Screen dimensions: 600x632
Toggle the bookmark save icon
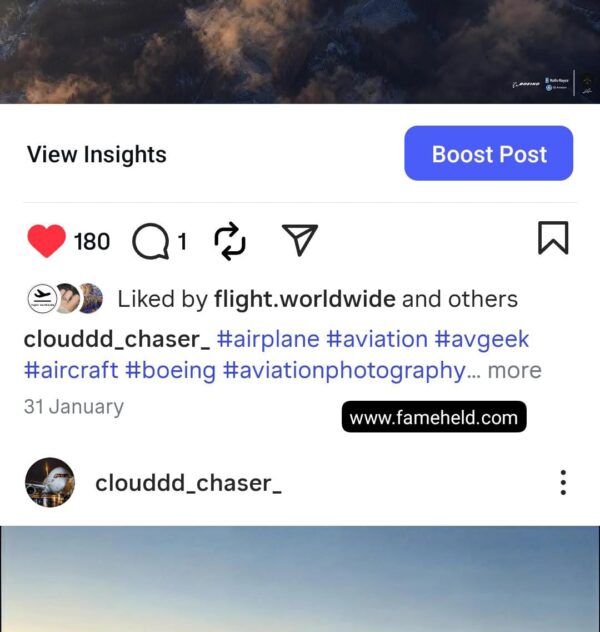click(x=553, y=238)
